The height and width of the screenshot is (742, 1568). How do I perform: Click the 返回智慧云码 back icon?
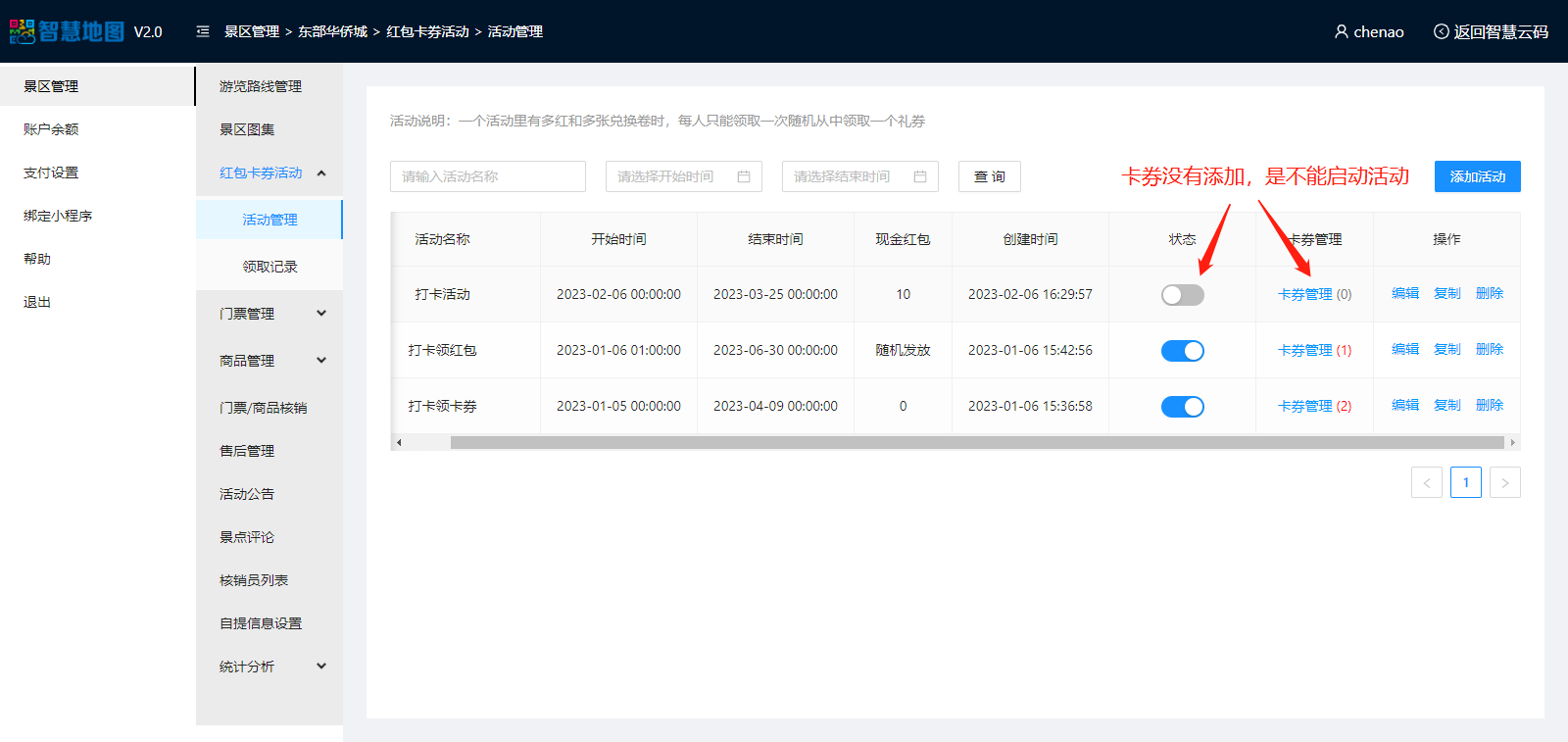point(1441,31)
